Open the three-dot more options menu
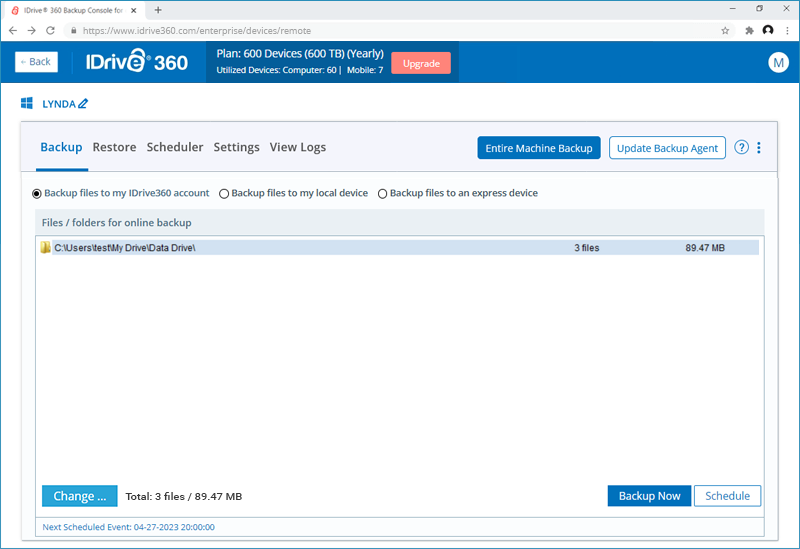The image size is (800, 549). click(x=759, y=147)
